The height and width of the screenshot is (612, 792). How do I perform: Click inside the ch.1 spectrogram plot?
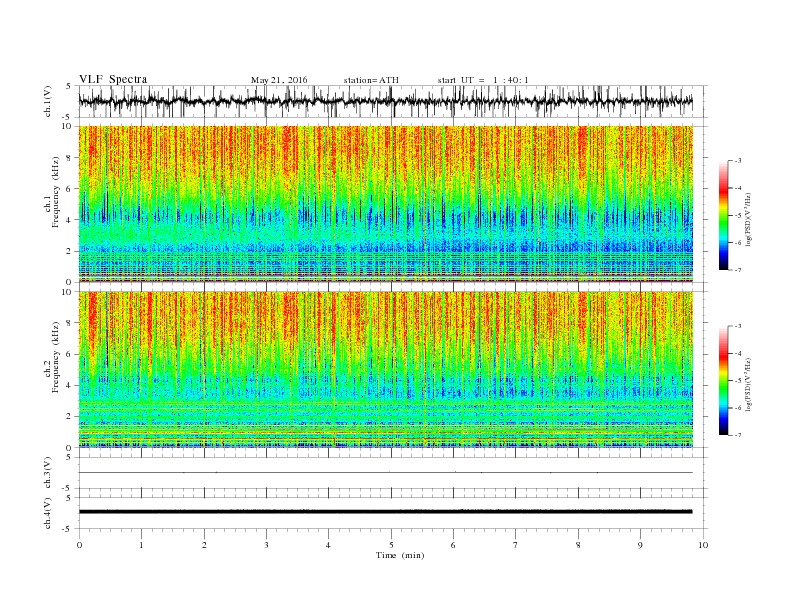[386, 204]
